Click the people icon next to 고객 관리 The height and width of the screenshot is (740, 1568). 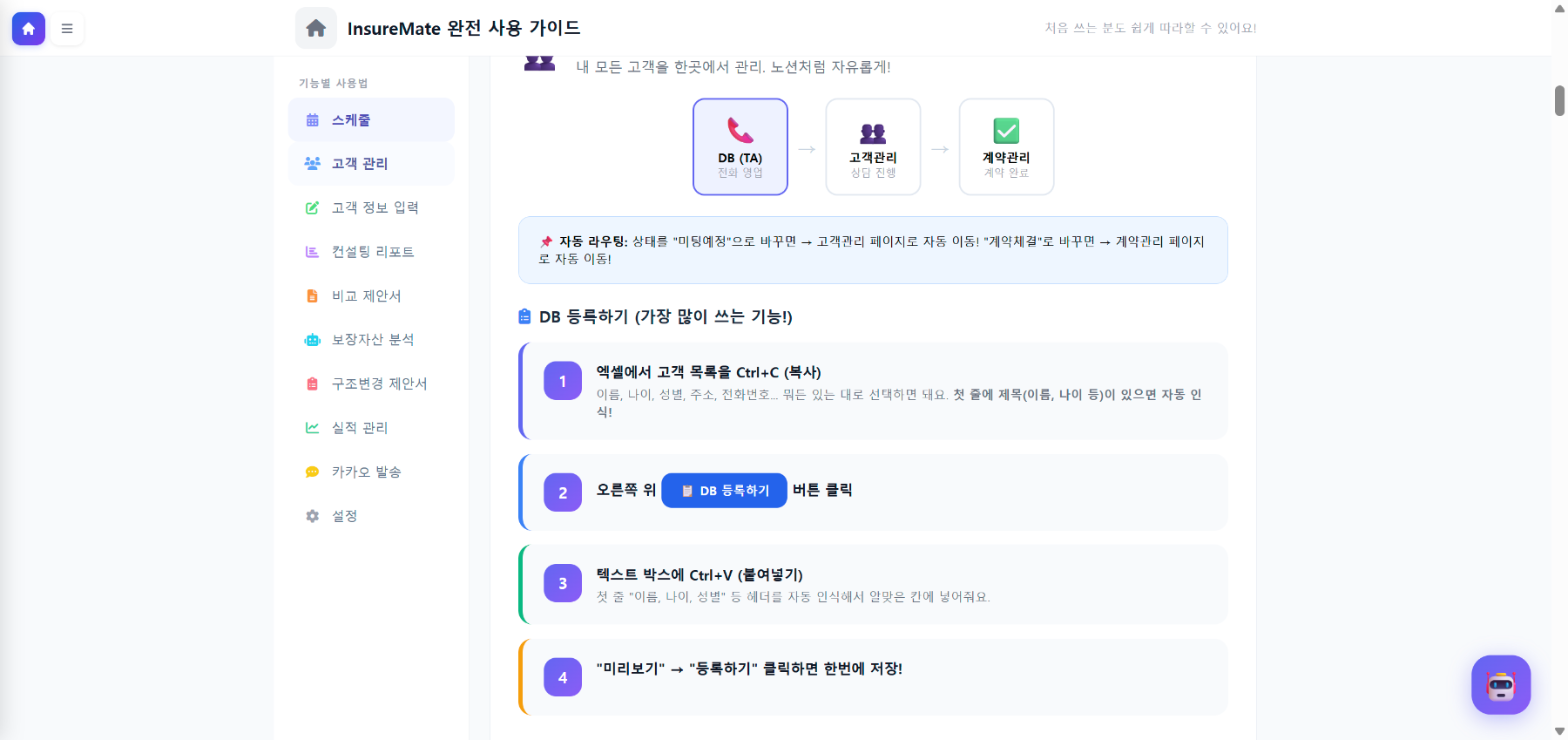[312, 164]
